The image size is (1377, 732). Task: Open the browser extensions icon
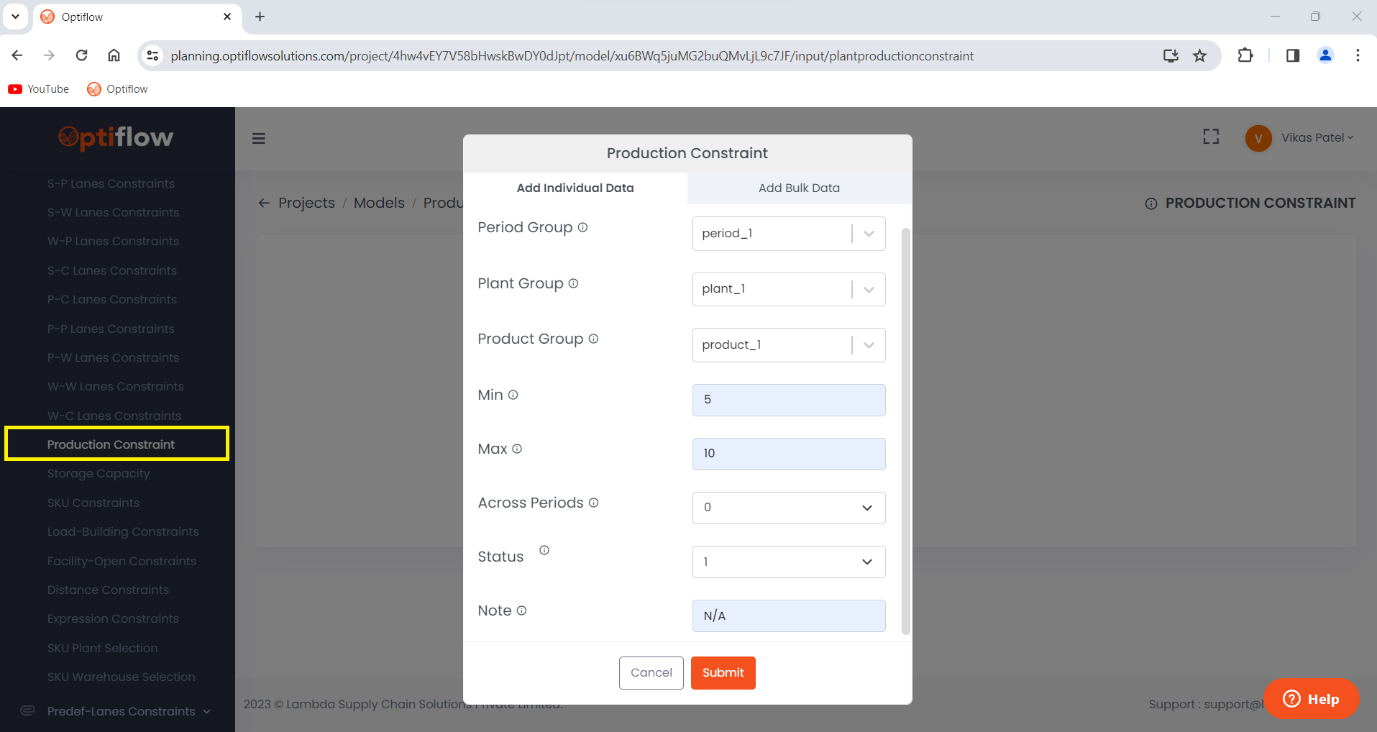1245,56
